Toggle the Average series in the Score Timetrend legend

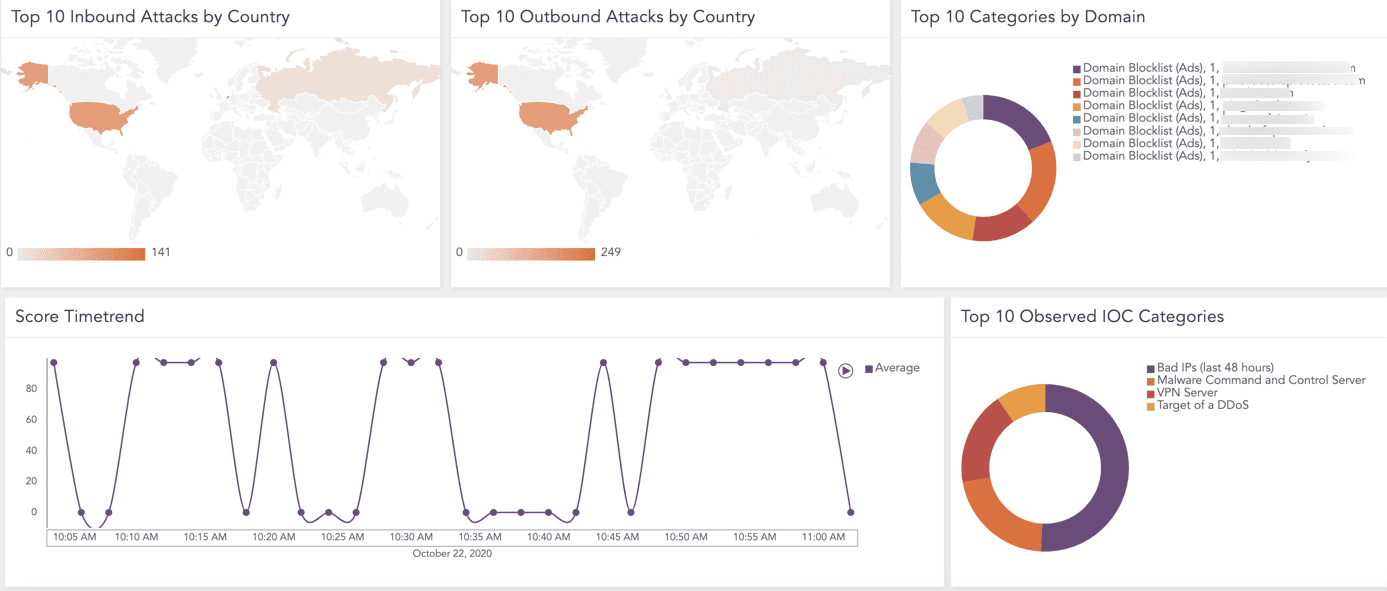[x=893, y=367]
